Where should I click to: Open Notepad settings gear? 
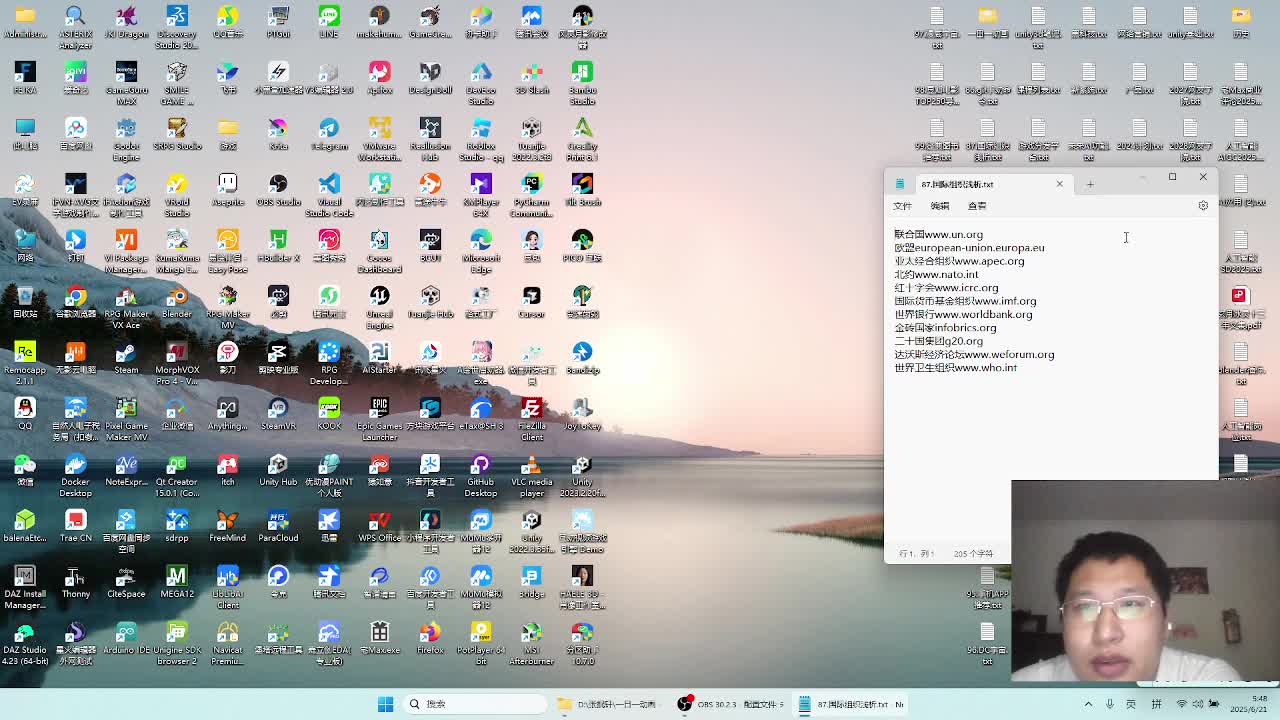tap(1203, 206)
